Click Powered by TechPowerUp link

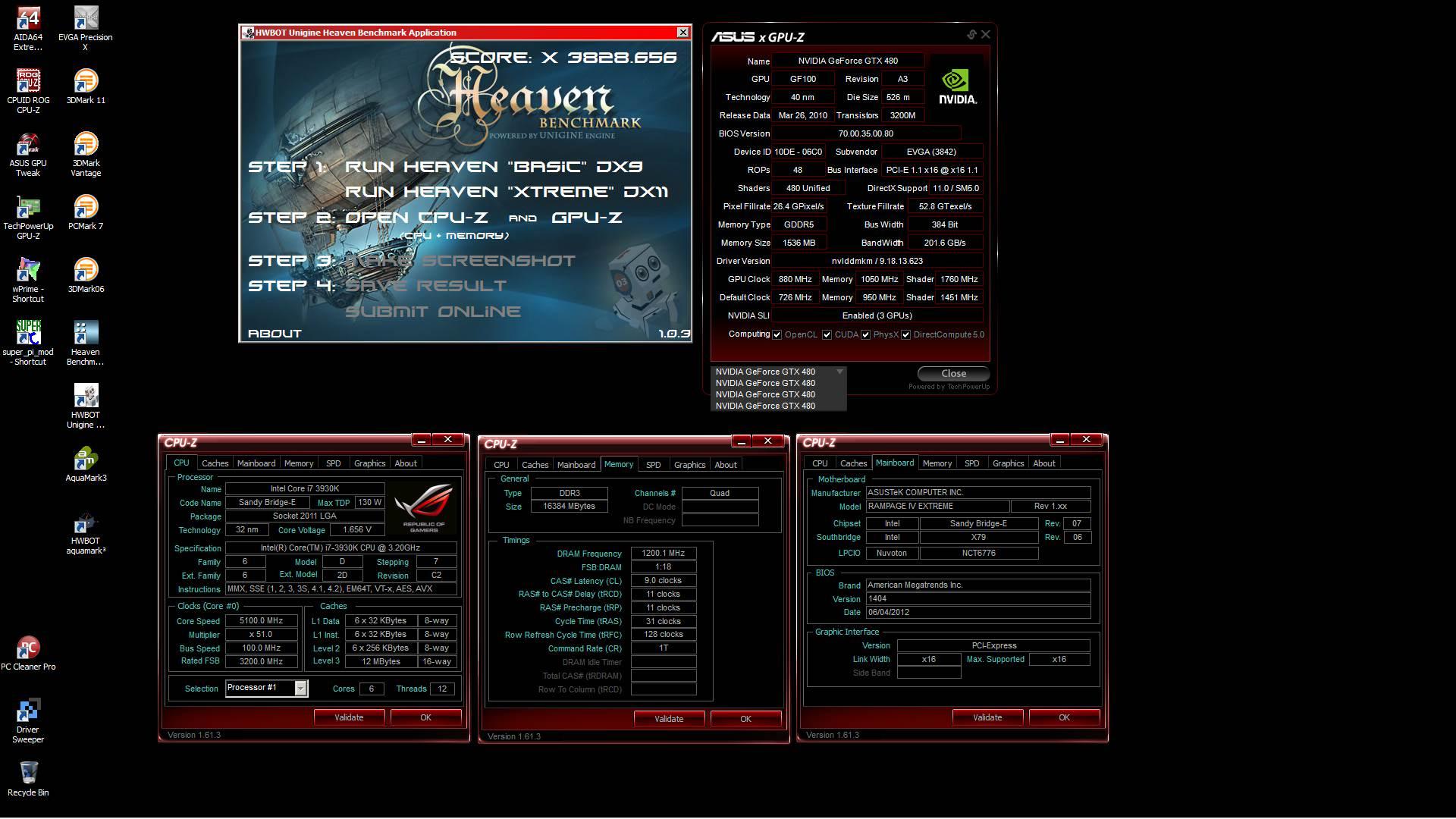949,387
